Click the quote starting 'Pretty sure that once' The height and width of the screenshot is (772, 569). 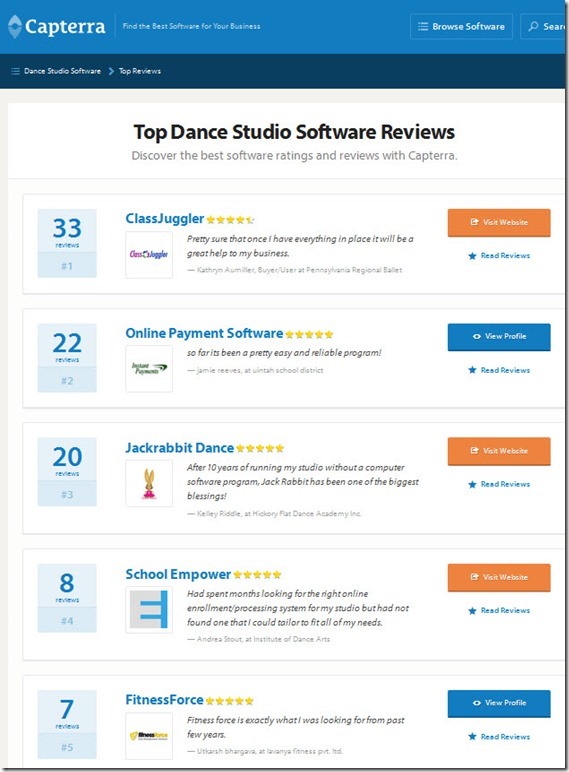300,246
